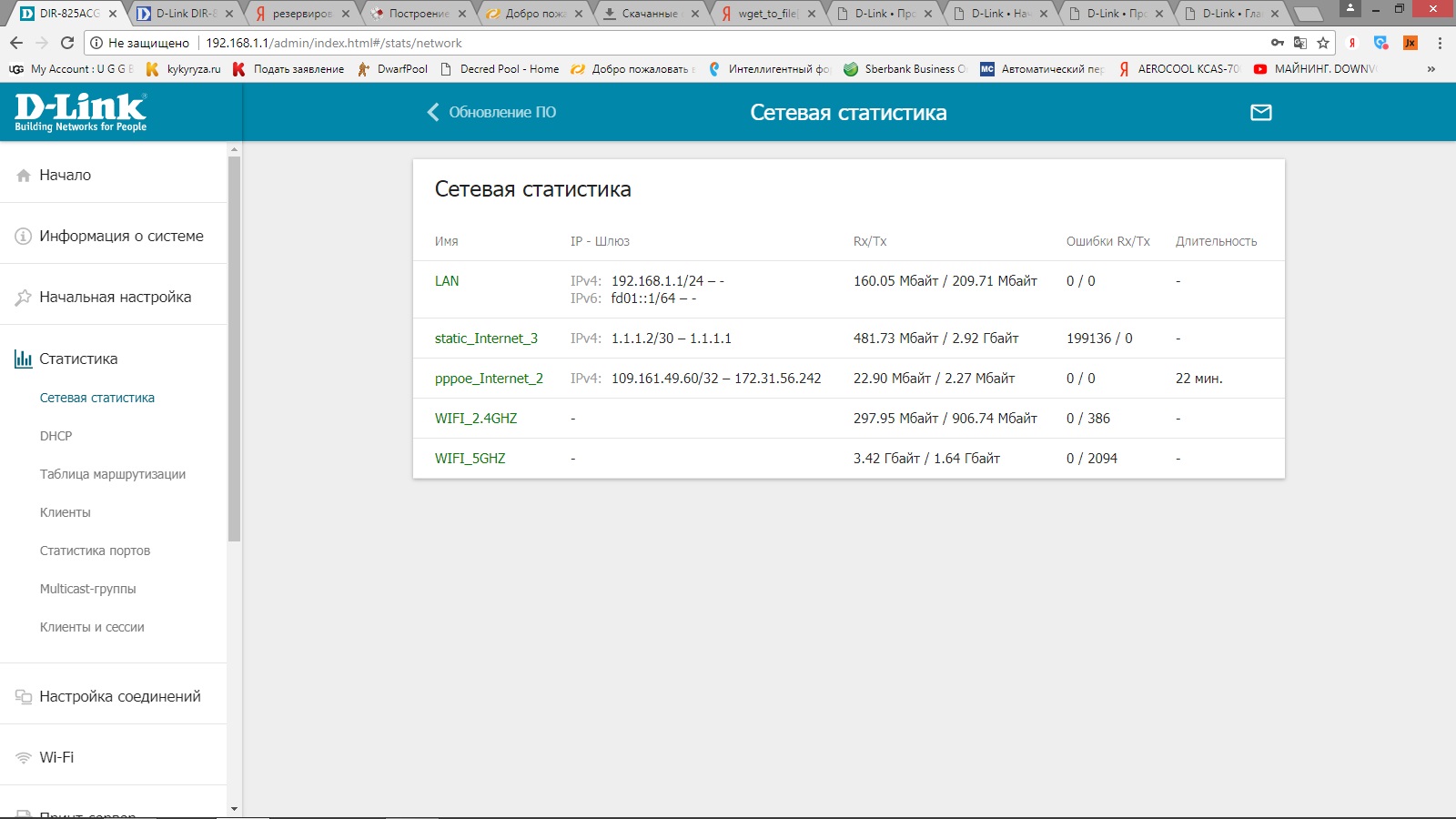Click the bar chart icon beside Статистика
Viewport: 1456px width, 819px height.
click(24, 359)
